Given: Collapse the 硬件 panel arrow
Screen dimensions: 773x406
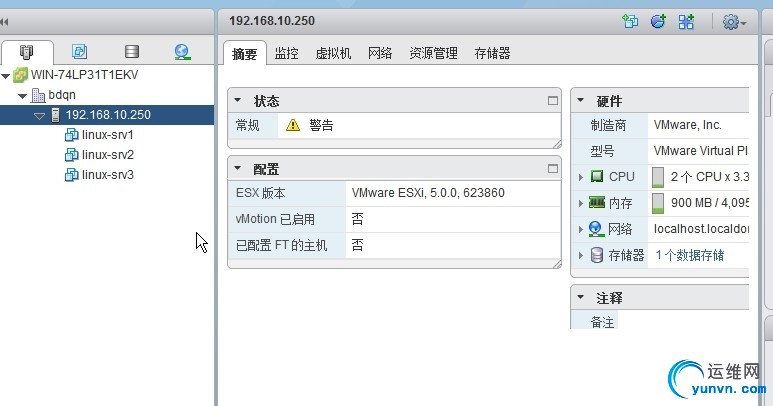Looking at the screenshot, I should pos(581,100).
